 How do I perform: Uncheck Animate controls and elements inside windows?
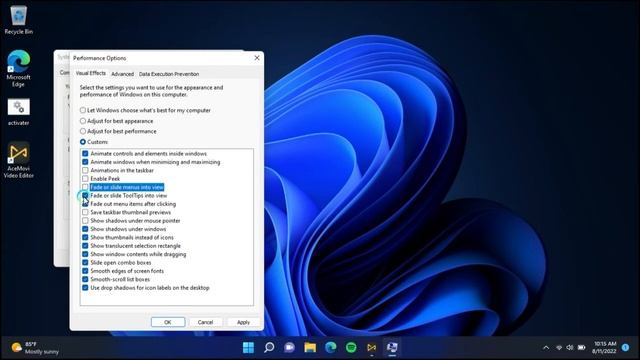pos(85,153)
